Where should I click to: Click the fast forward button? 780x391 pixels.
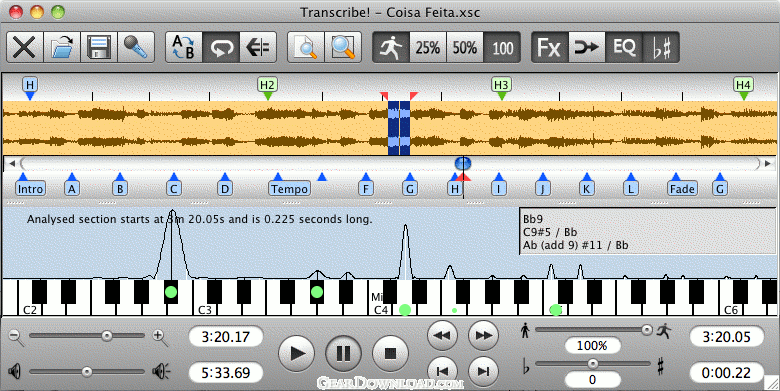click(484, 335)
